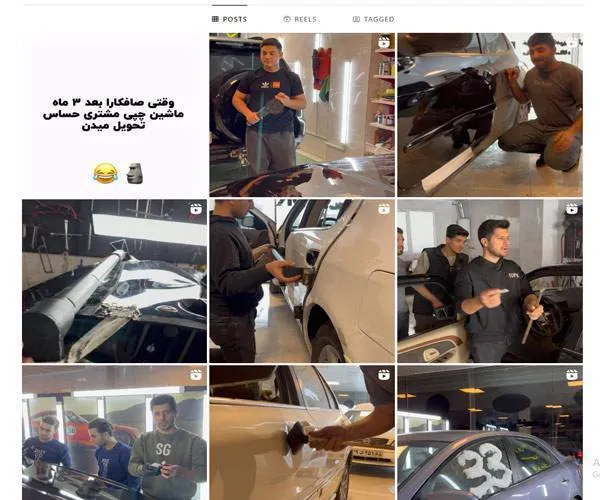The image size is (600, 500).
Task: Open post of hand pulling car door dent
Action: tap(302, 433)
